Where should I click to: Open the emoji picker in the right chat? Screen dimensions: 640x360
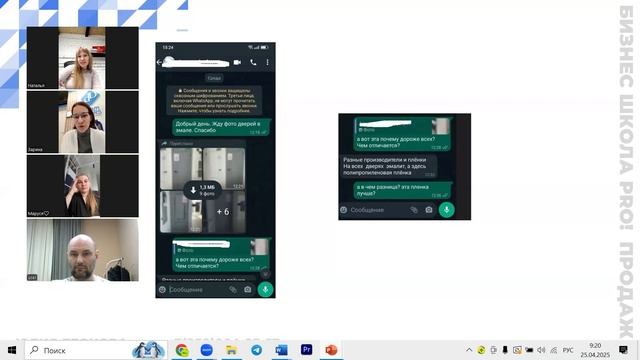point(344,210)
